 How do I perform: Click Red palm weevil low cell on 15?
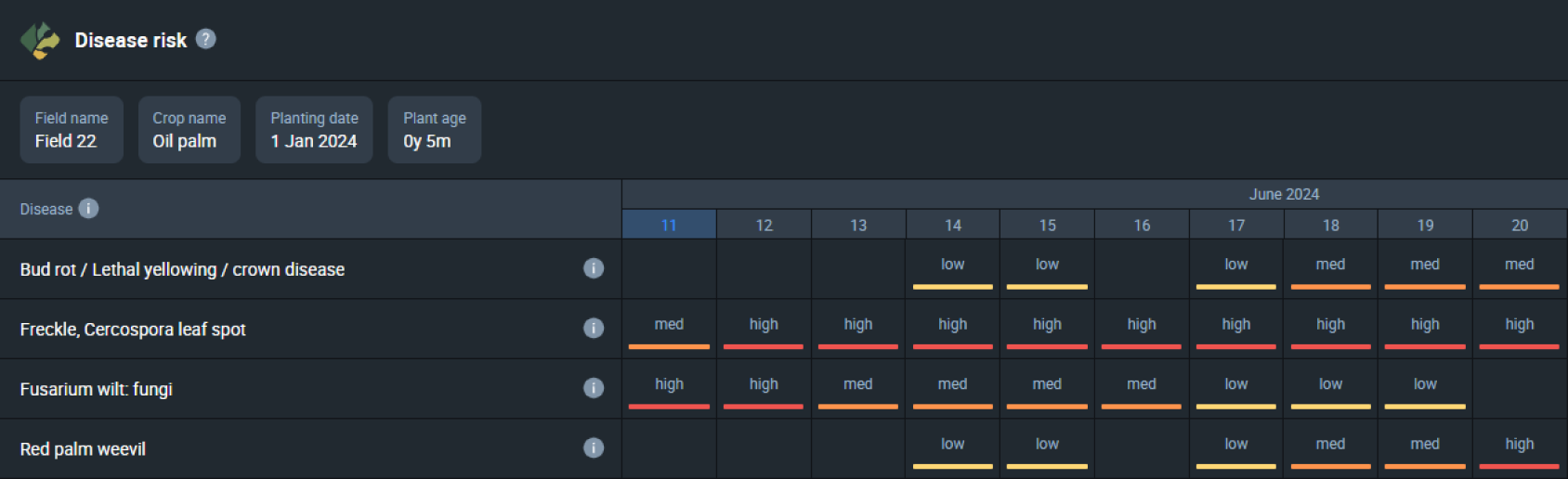pyautogui.click(x=1048, y=448)
